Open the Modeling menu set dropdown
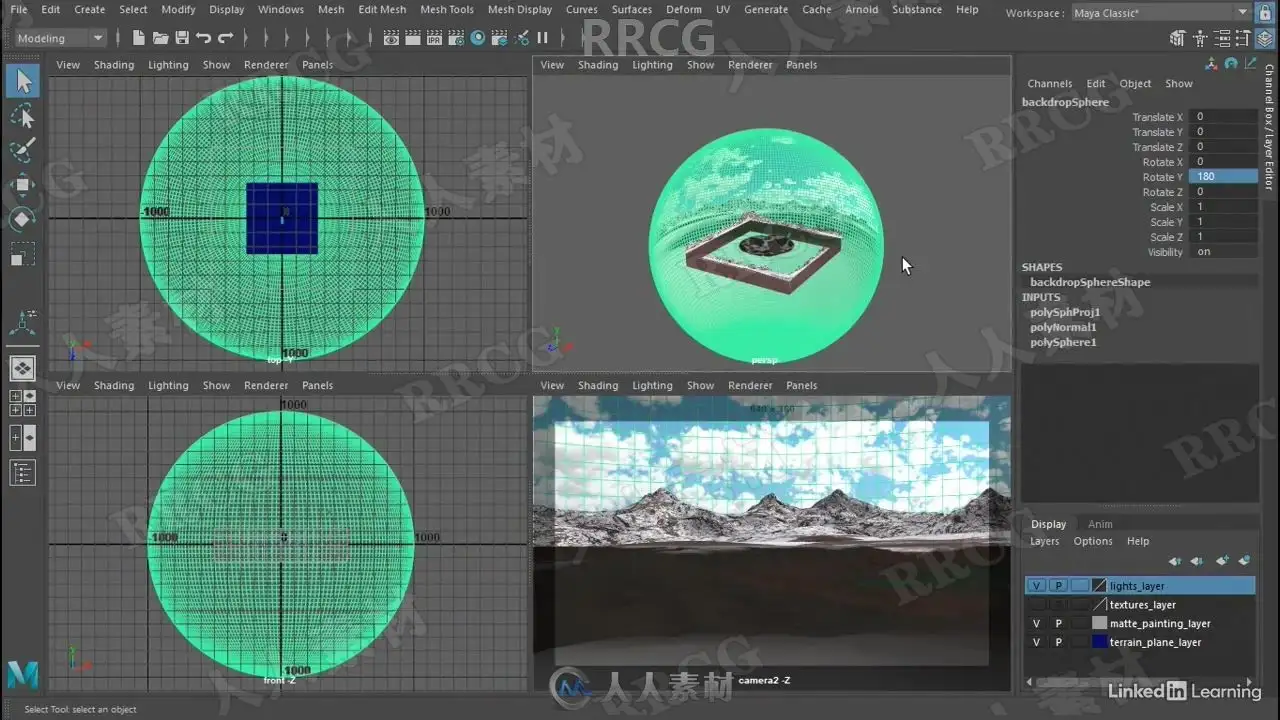Viewport: 1280px width, 720px height. tap(60, 38)
